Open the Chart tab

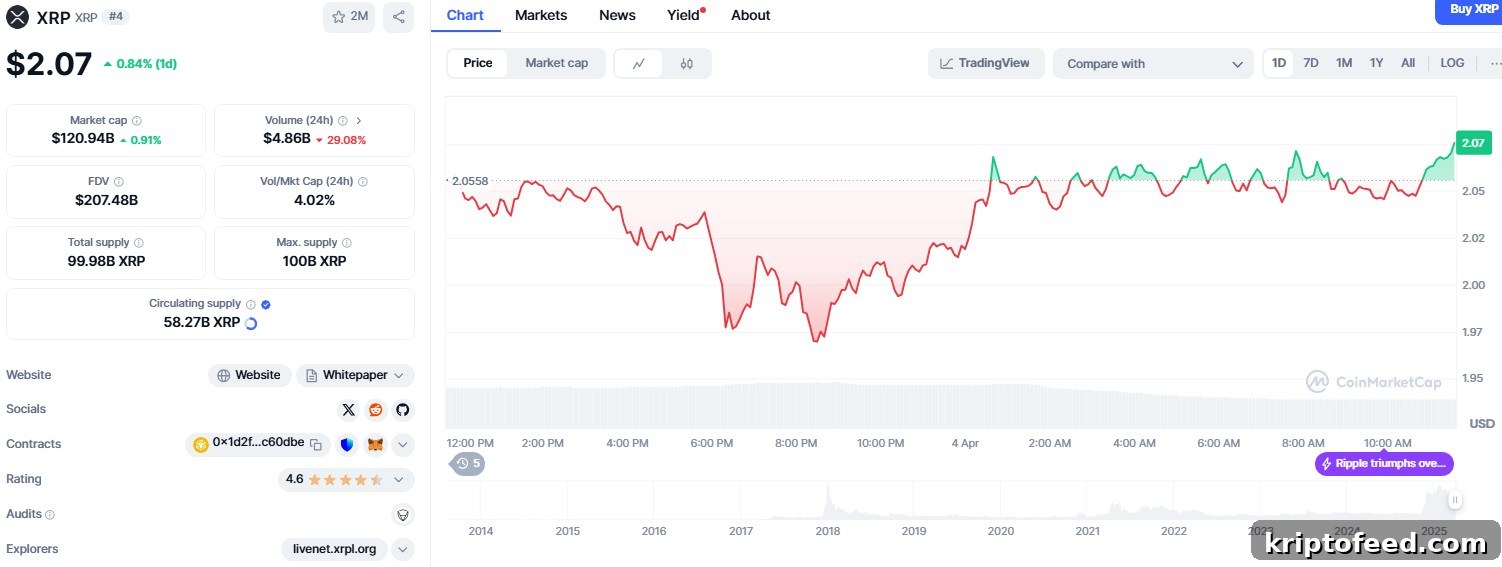click(x=465, y=15)
